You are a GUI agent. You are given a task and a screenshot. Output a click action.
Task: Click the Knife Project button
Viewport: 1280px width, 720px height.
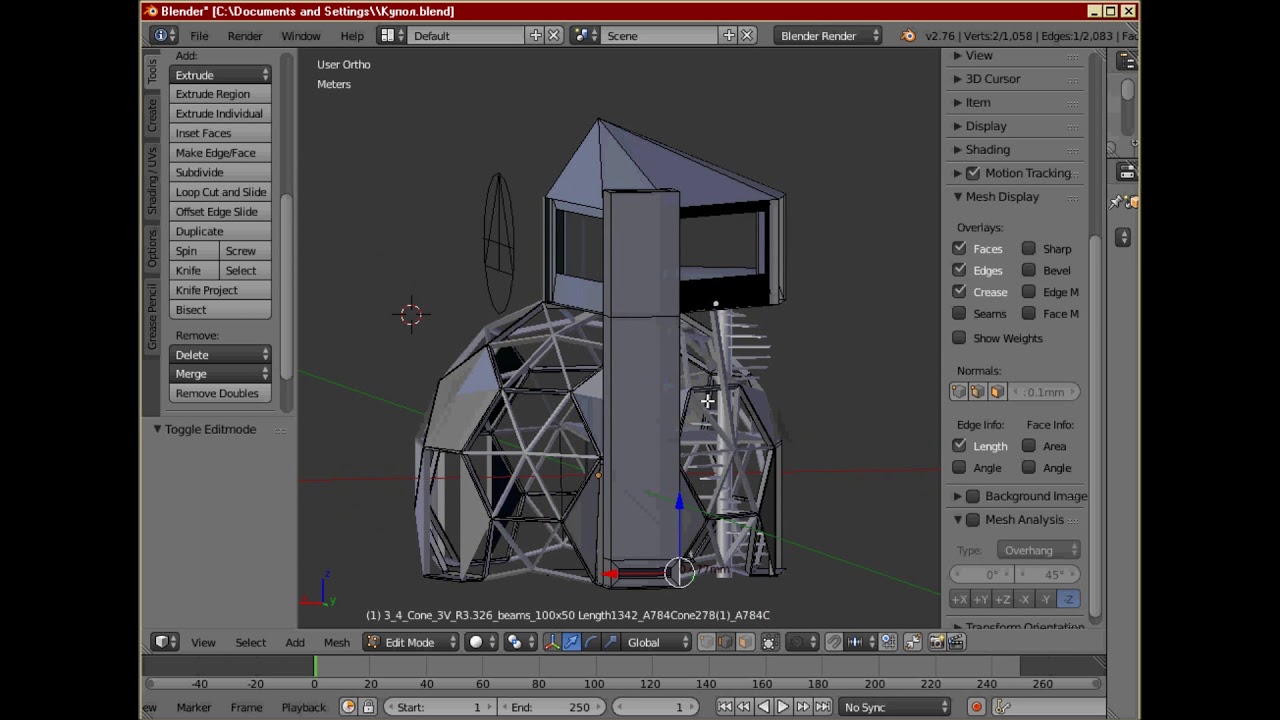pos(220,290)
